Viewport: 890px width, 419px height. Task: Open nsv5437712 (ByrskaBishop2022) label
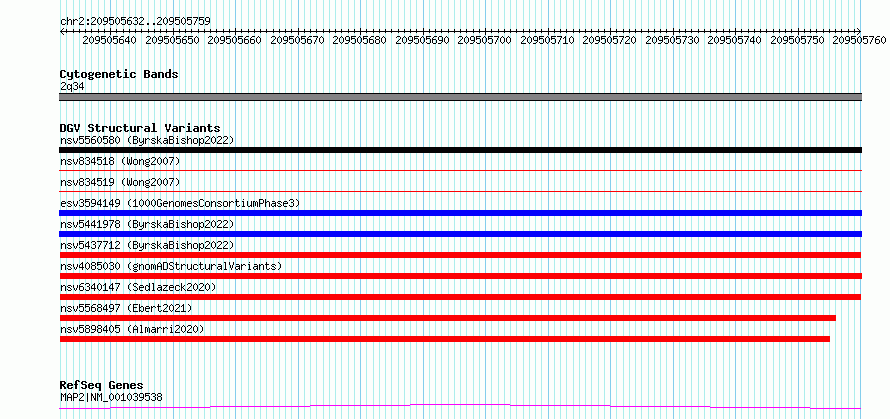click(147, 245)
